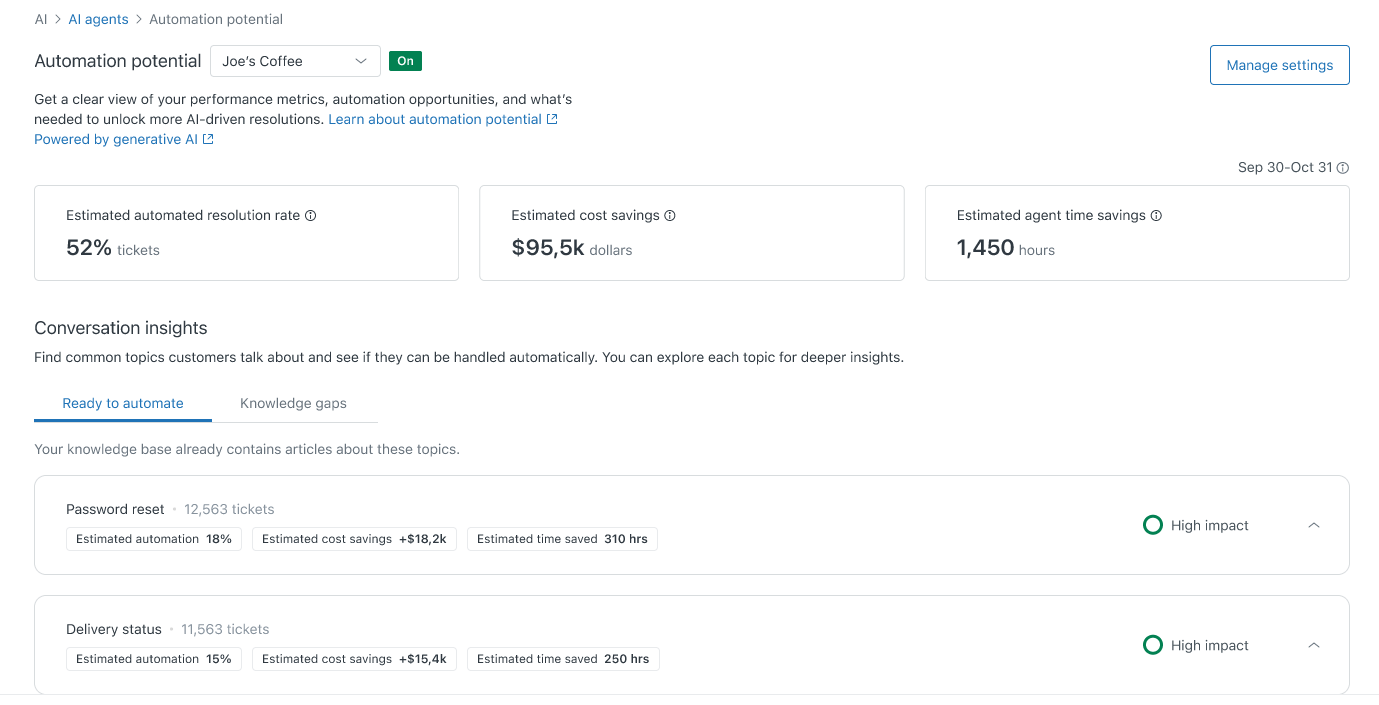The image size is (1379, 705).
Task: Switch to the Knowledge gaps tab
Action: coord(293,403)
